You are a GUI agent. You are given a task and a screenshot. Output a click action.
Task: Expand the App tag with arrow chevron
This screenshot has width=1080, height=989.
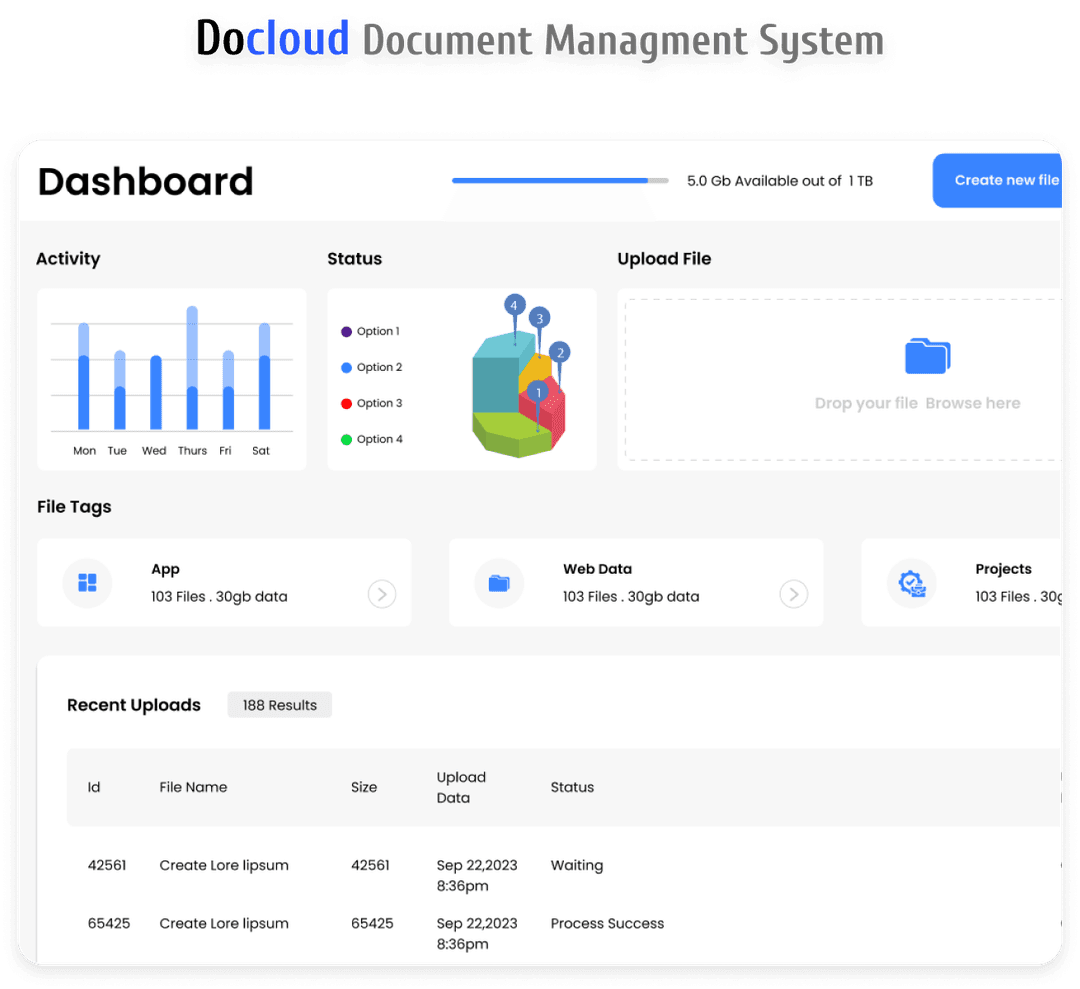[x=381, y=595]
